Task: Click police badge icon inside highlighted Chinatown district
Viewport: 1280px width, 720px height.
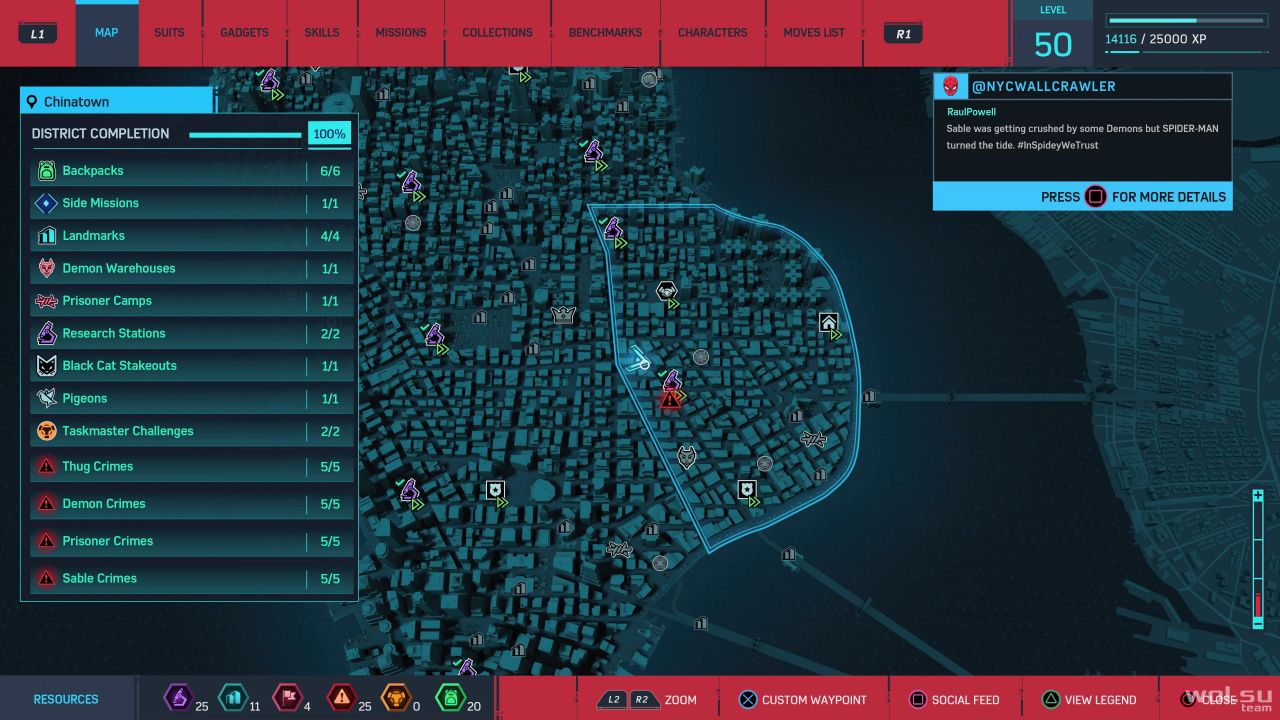Action: [746, 489]
